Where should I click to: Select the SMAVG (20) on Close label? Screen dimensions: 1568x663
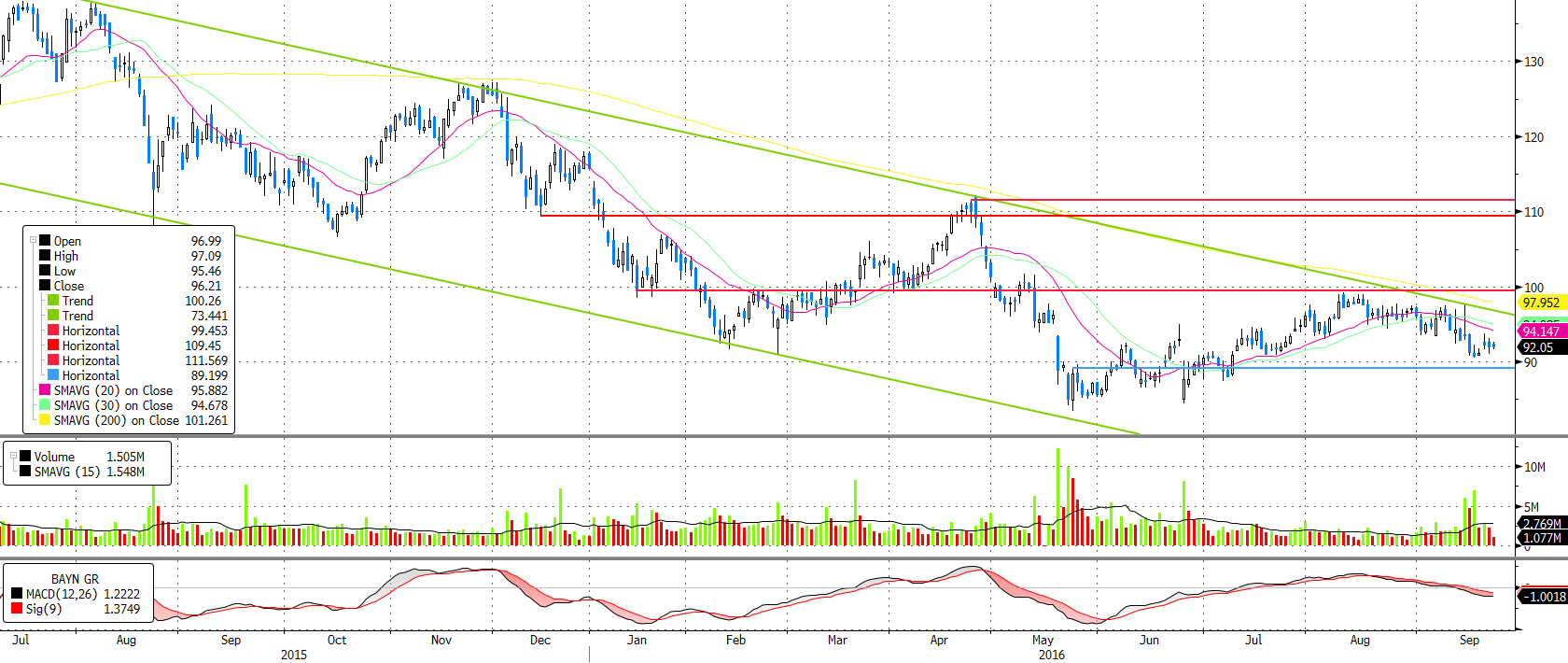point(113,390)
